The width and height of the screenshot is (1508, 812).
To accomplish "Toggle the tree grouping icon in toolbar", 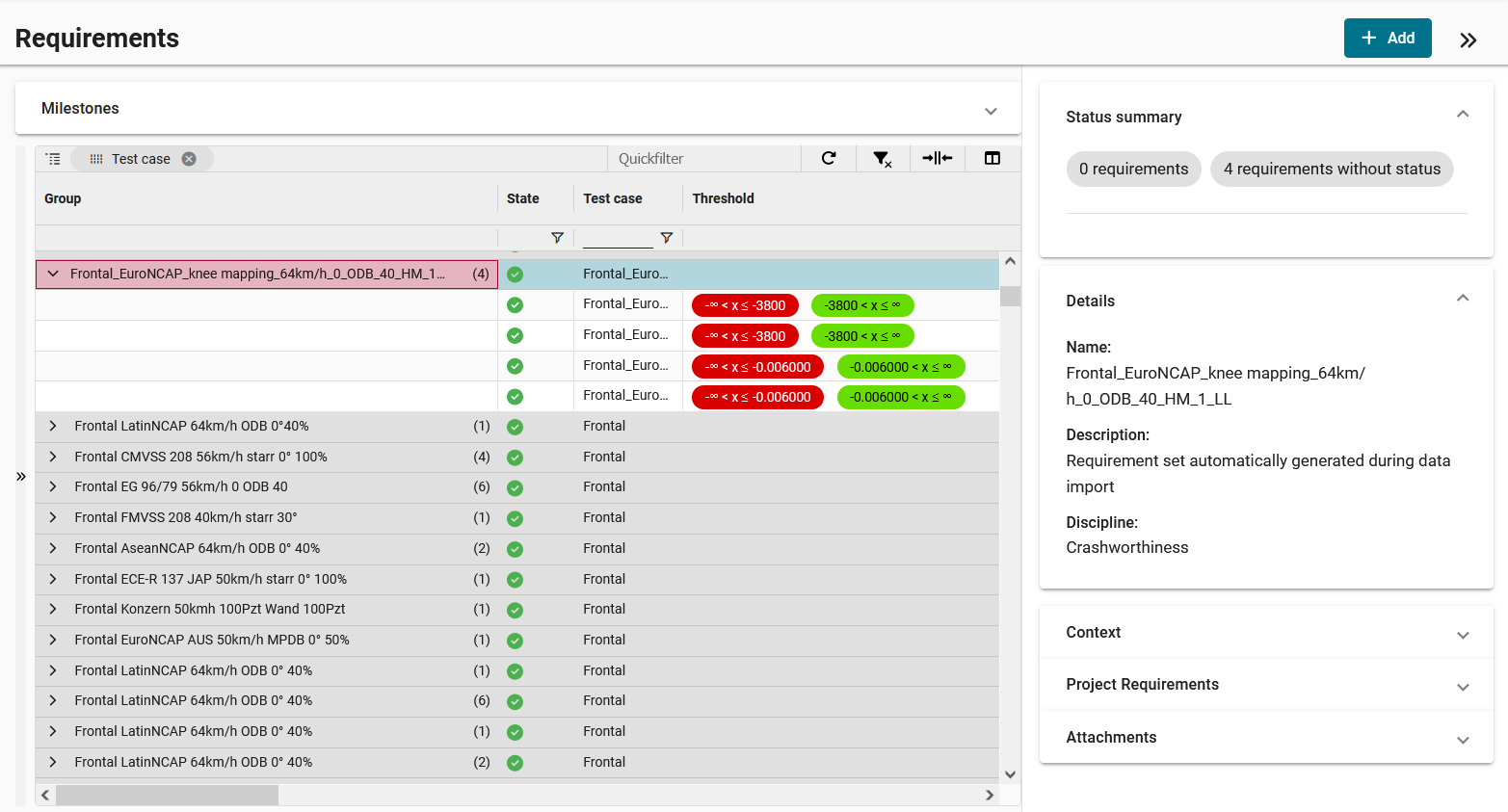I will 53,159.
